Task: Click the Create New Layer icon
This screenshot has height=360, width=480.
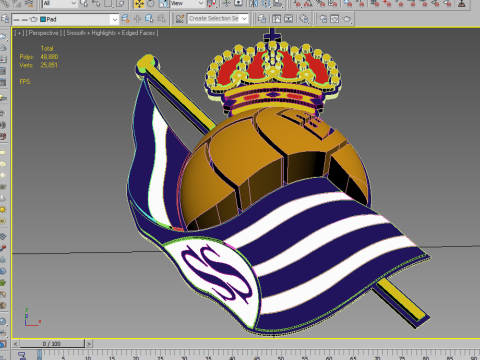Action: (125, 18)
